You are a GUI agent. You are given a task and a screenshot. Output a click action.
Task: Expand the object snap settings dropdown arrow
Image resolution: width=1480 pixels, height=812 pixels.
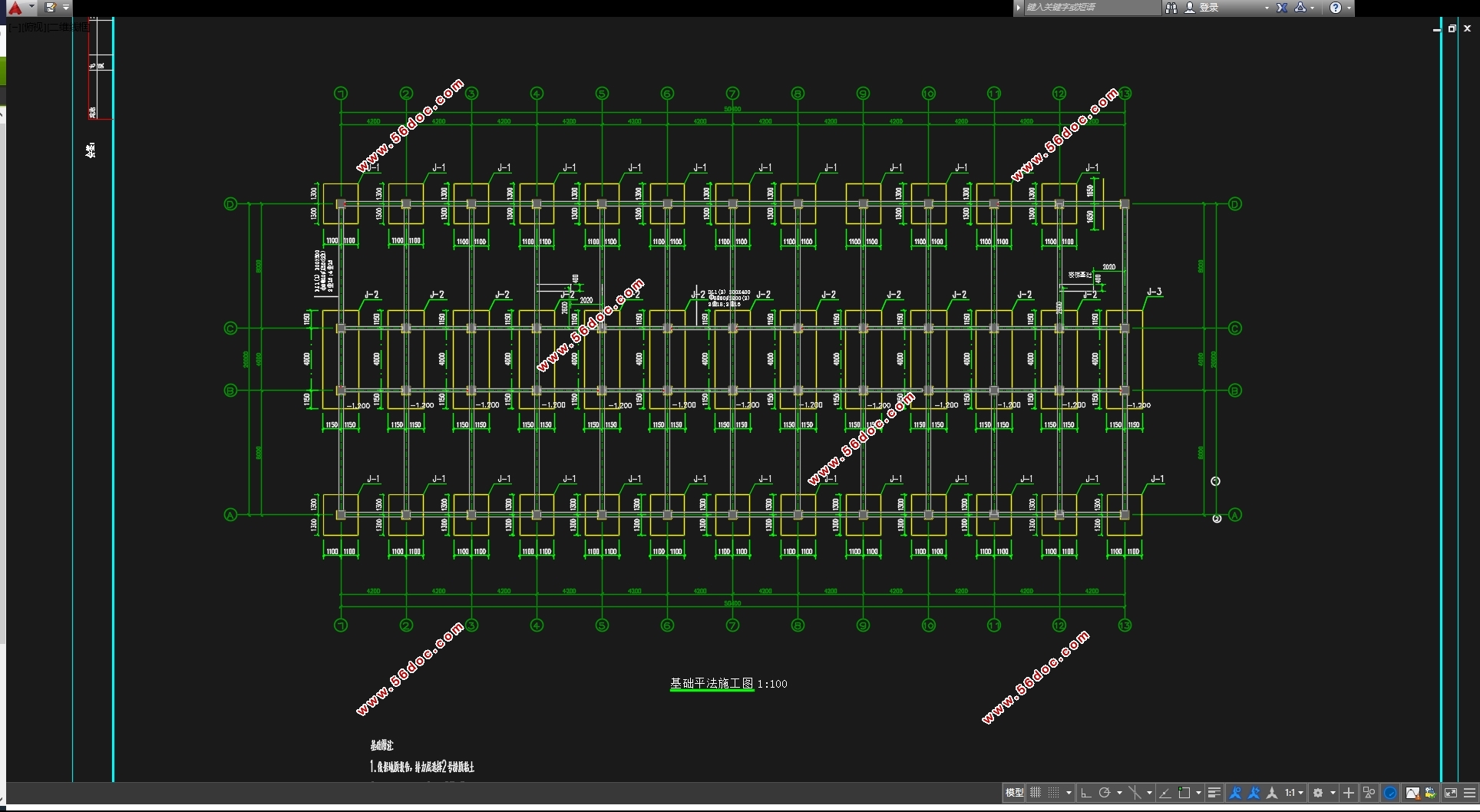coord(1198,793)
